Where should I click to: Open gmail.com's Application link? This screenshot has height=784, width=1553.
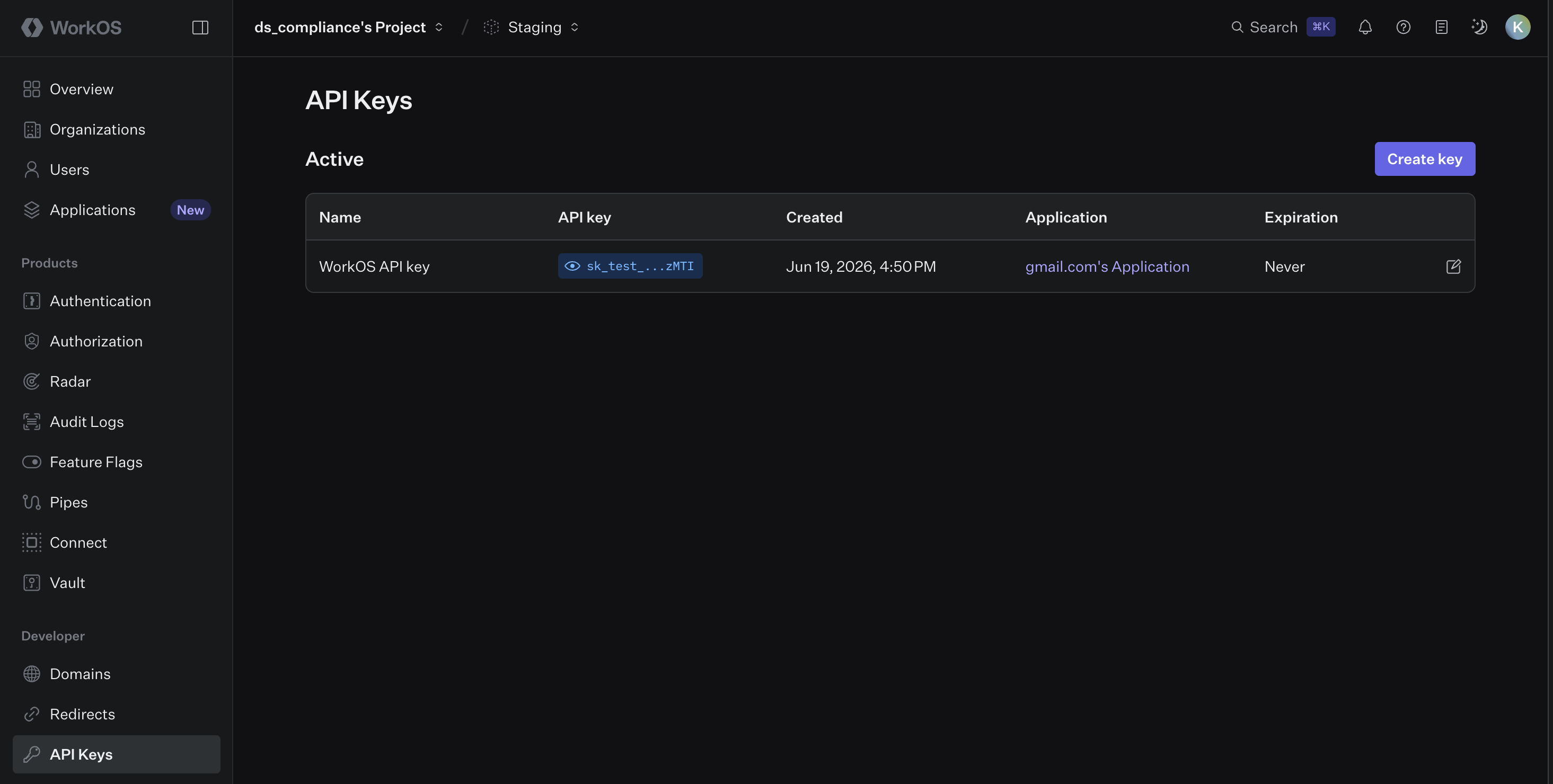point(1107,266)
